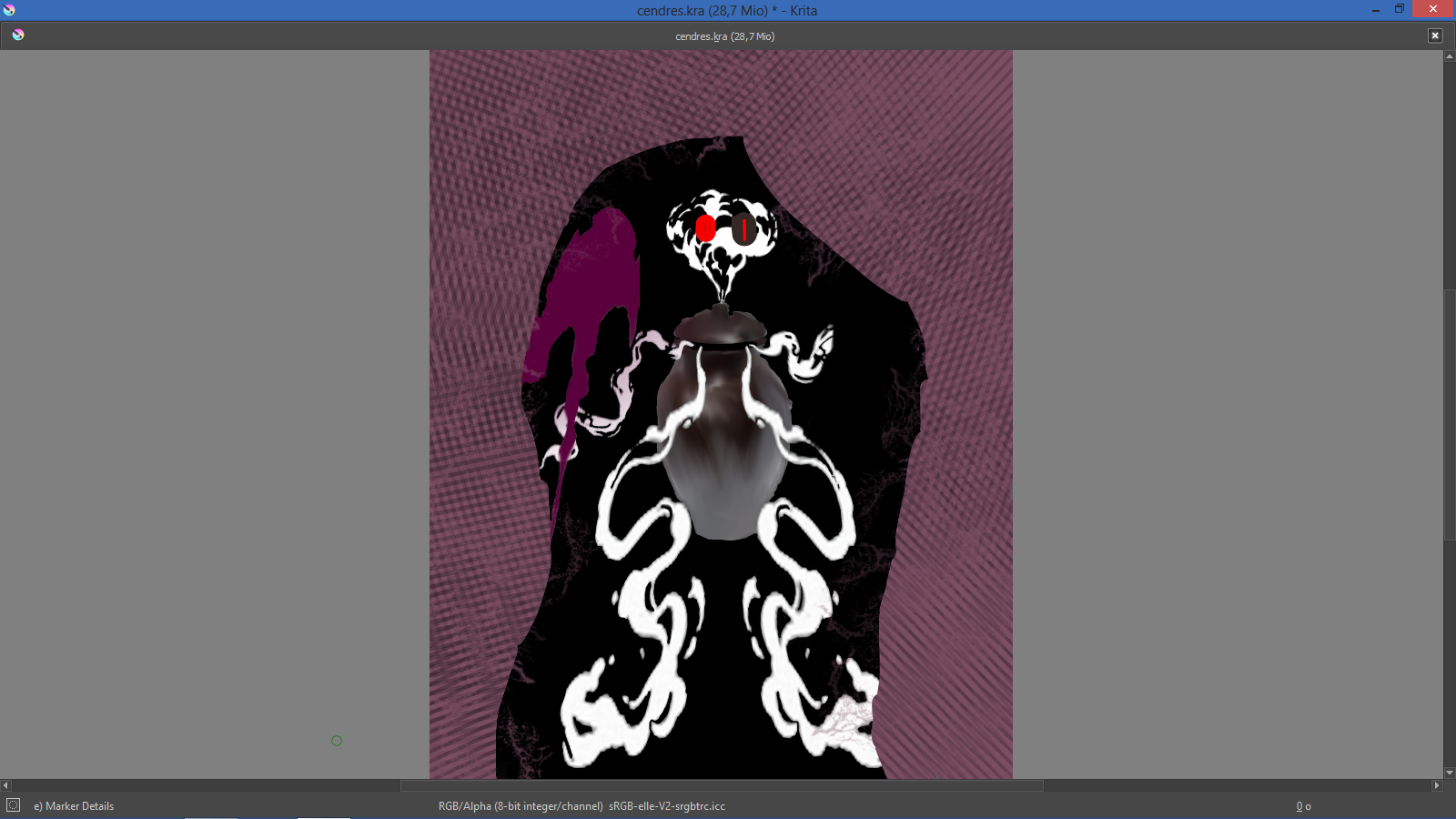The height and width of the screenshot is (819, 1456).
Task: Click the right arrow of horizontal scrollbar
Action: click(1437, 785)
